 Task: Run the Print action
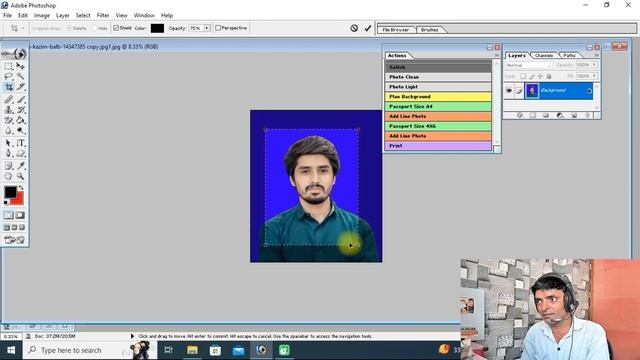point(438,145)
